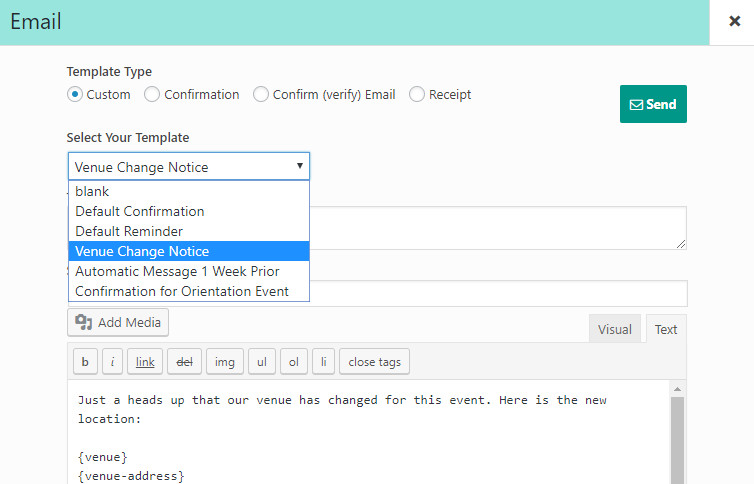
Task: Select the Receipt template type radio button
Action: [x=416, y=94]
